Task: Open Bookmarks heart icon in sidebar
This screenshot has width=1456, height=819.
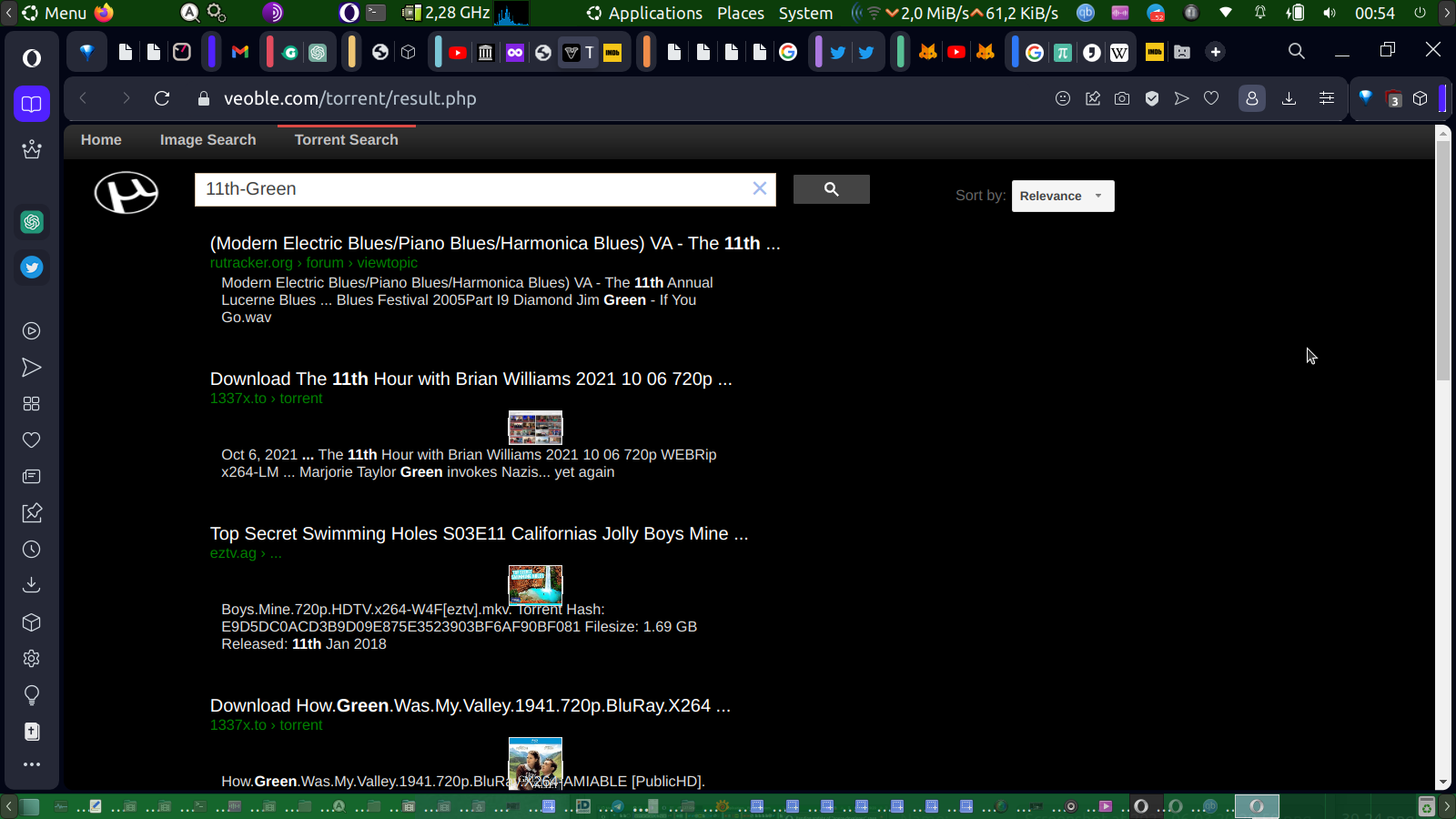Action: tap(32, 440)
